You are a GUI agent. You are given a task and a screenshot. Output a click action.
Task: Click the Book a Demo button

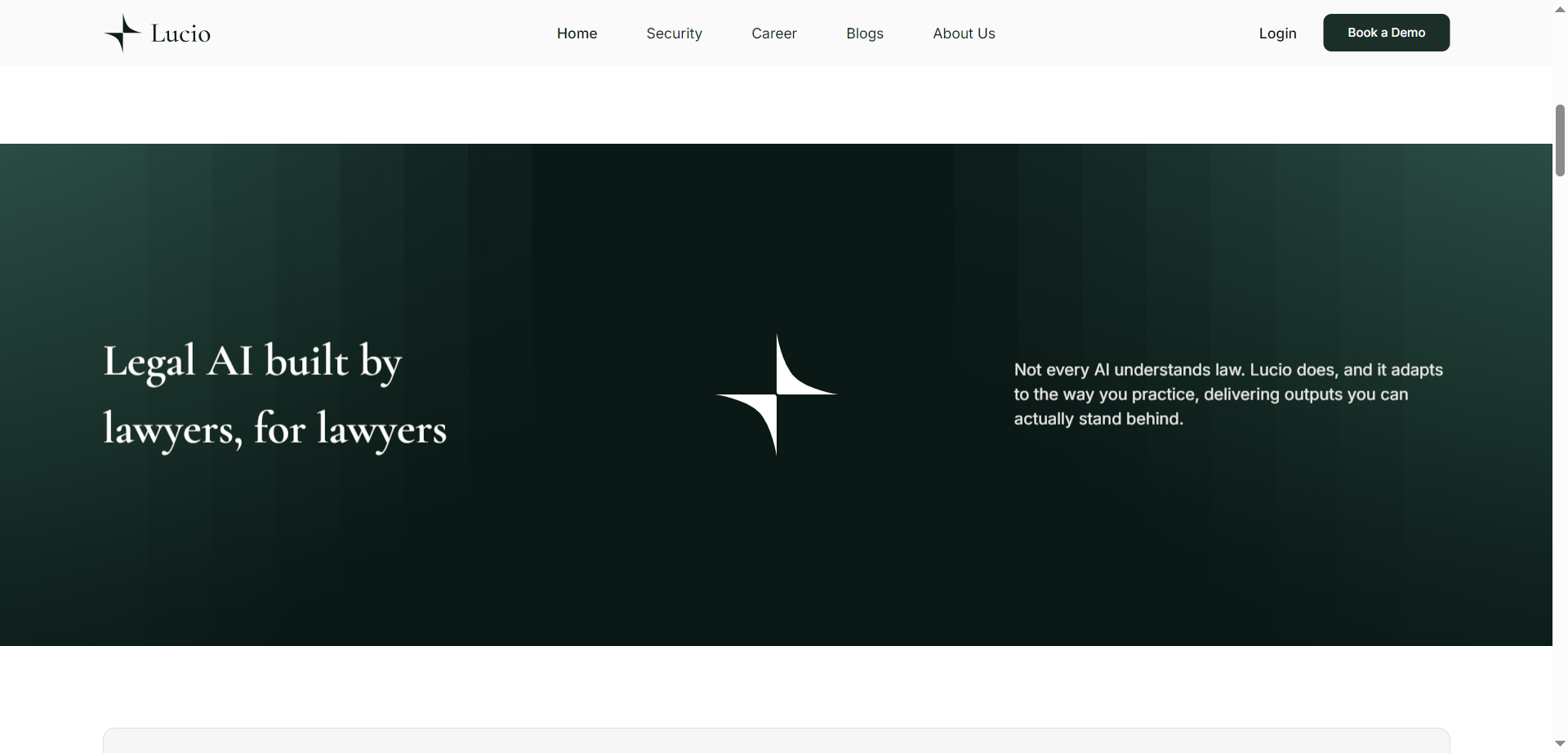pos(1386,33)
